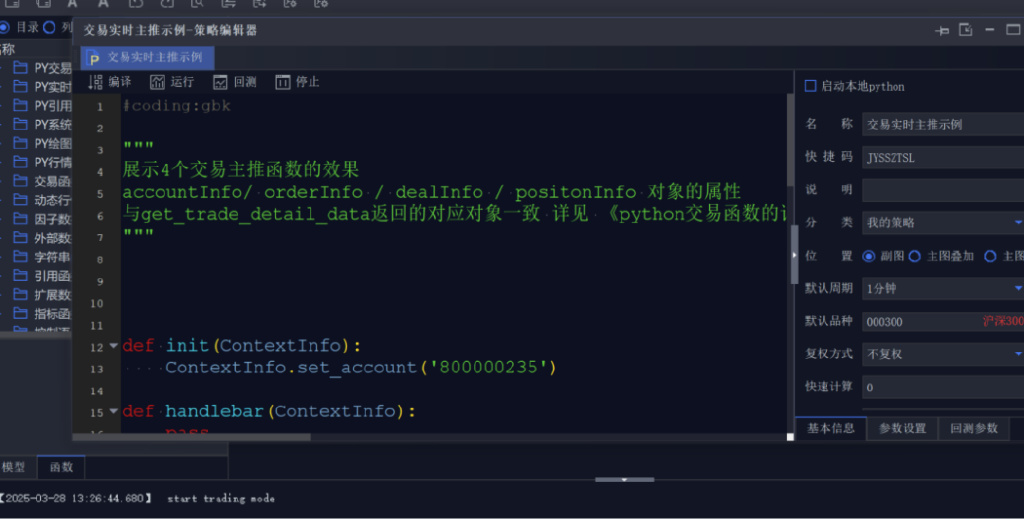This screenshot has width=1024, height=519.
Task: Pin the strategy editor window
Action: 941,31
